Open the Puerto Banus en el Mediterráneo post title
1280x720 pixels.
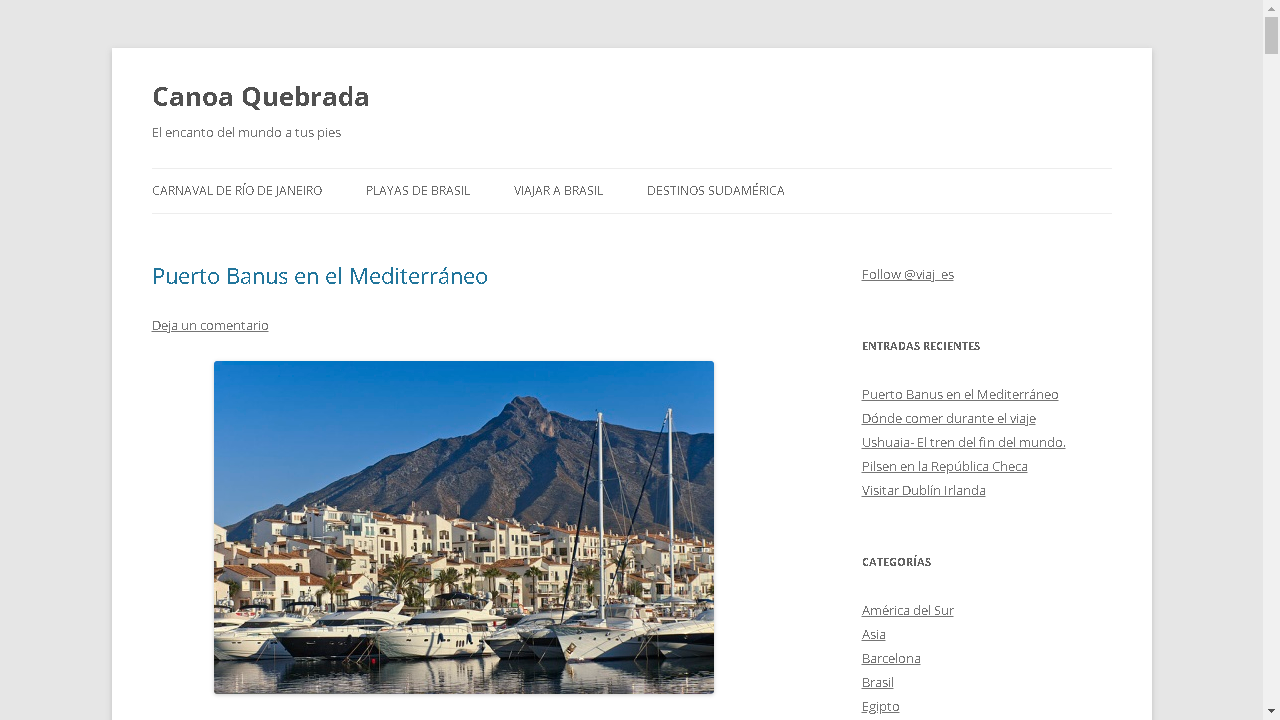320,276
